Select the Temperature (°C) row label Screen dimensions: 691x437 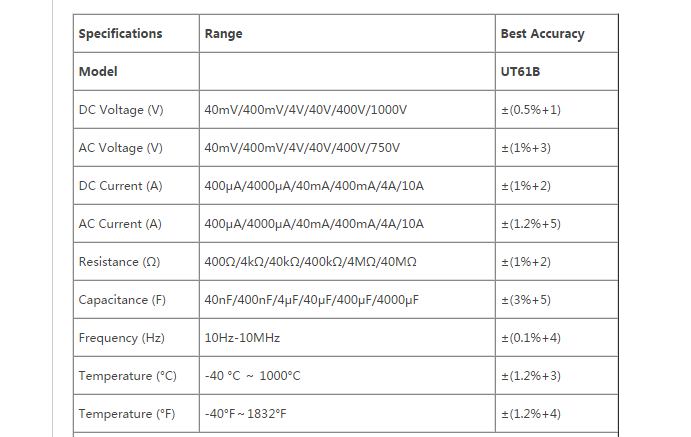[127, 376]
